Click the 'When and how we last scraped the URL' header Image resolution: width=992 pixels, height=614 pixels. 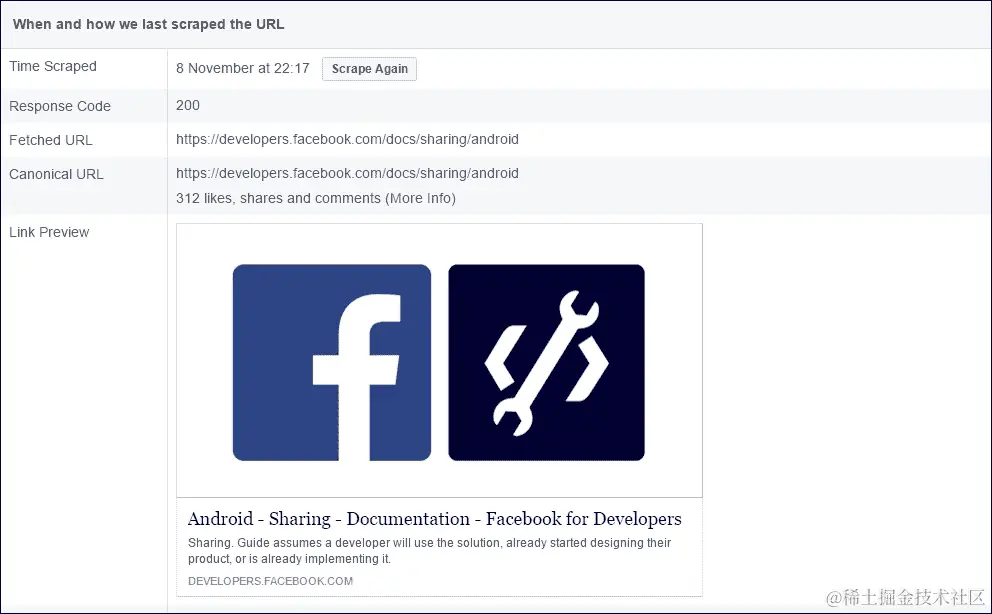(x=148, y=25)
